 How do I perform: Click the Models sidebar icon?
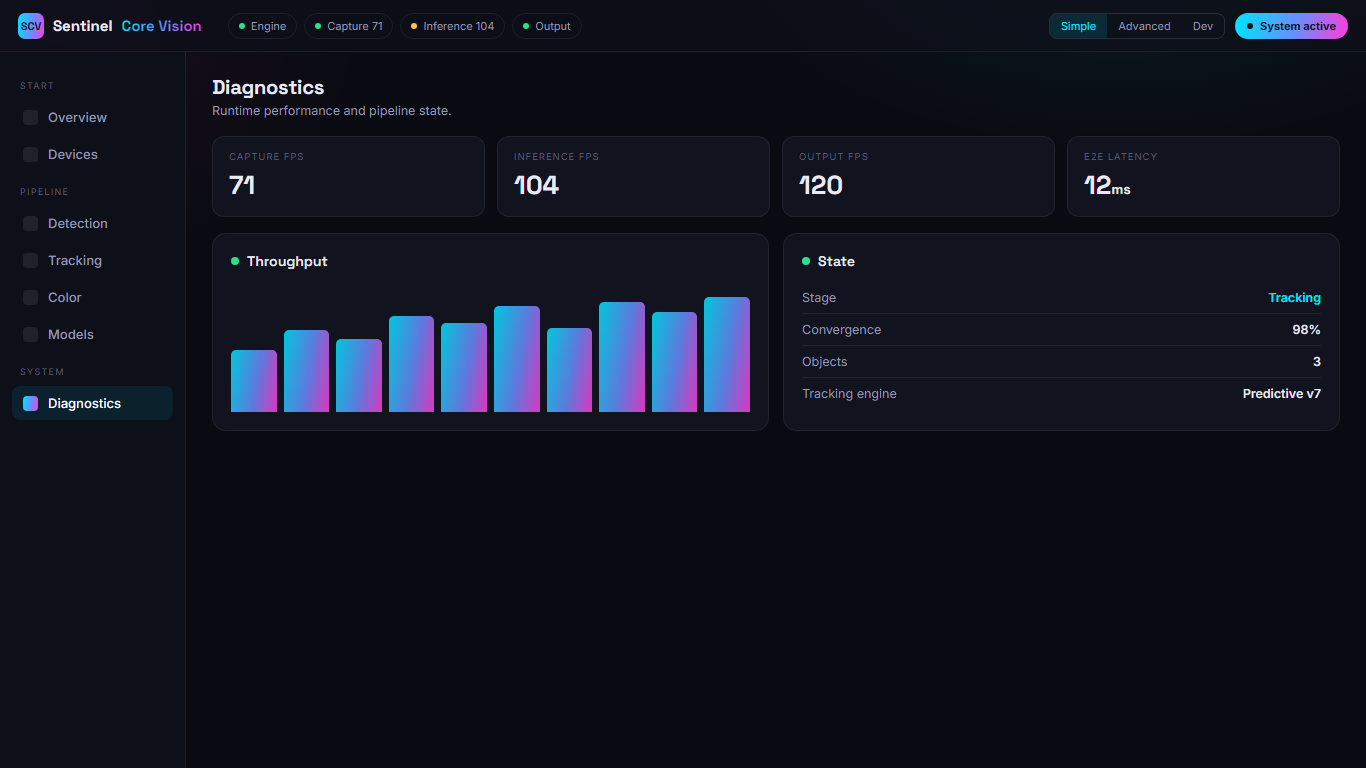(31, 335)
